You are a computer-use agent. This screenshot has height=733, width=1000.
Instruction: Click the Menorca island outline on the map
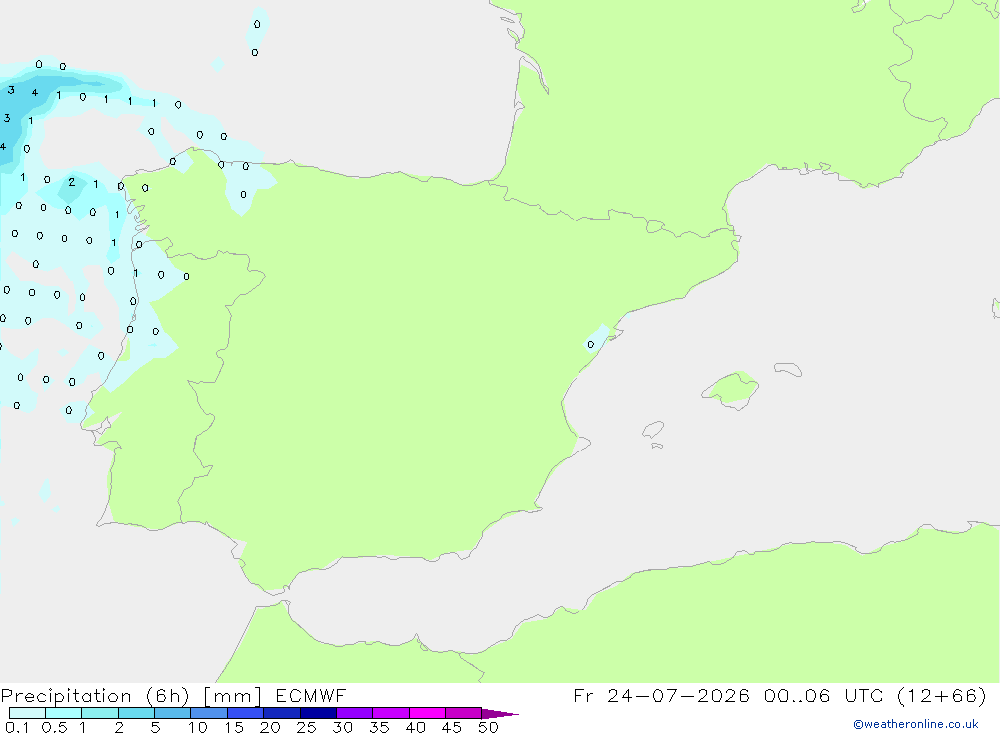point(788,369)
